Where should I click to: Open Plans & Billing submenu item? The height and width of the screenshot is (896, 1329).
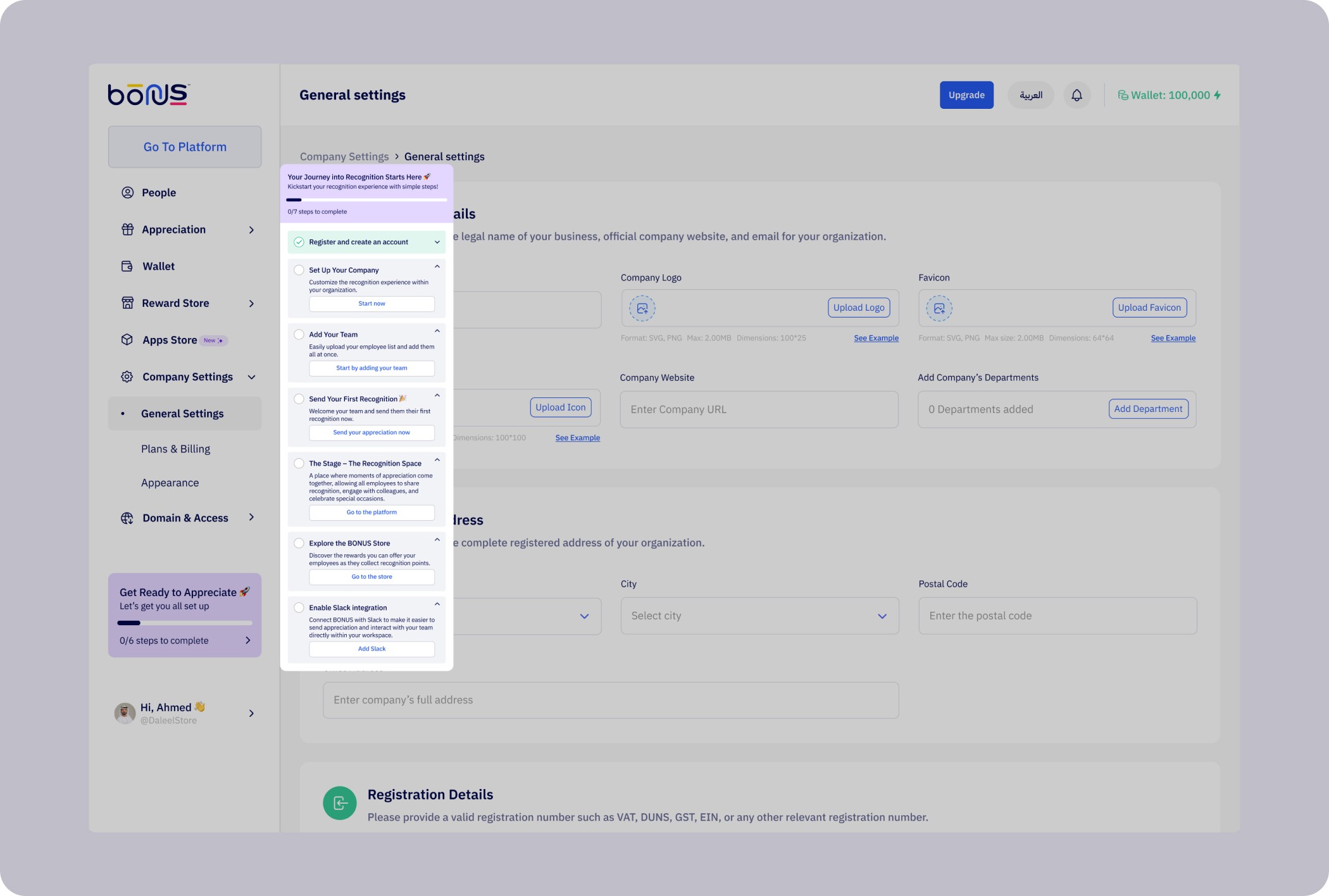click(175, 449)
